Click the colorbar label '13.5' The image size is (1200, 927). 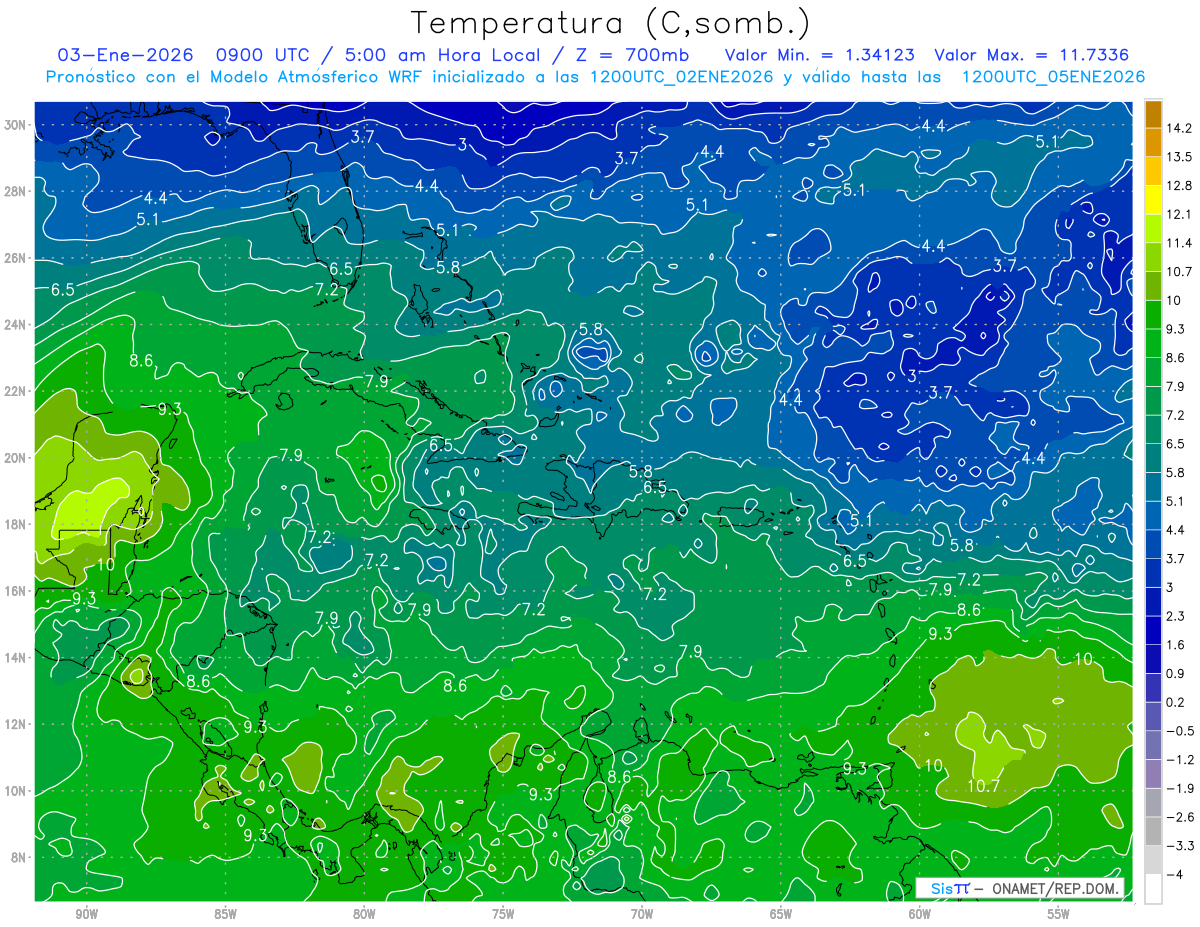pyautogui.click(x=1179, y=157)
